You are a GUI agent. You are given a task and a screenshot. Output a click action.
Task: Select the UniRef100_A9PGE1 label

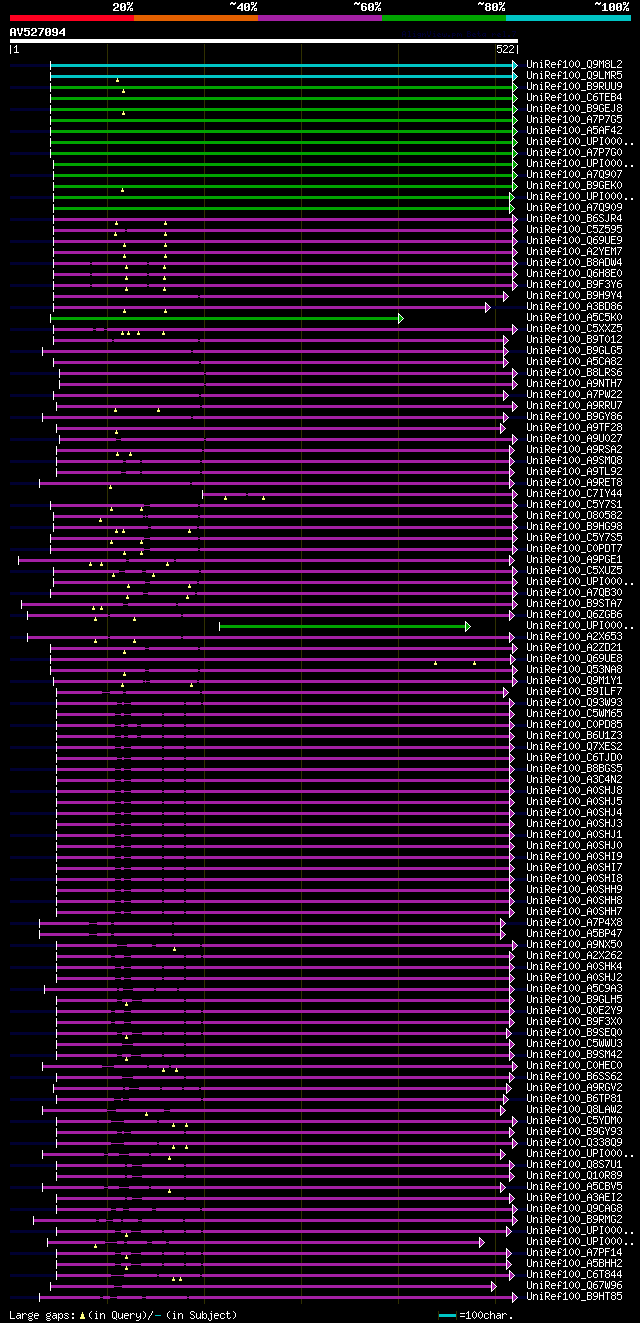(574, 560)
